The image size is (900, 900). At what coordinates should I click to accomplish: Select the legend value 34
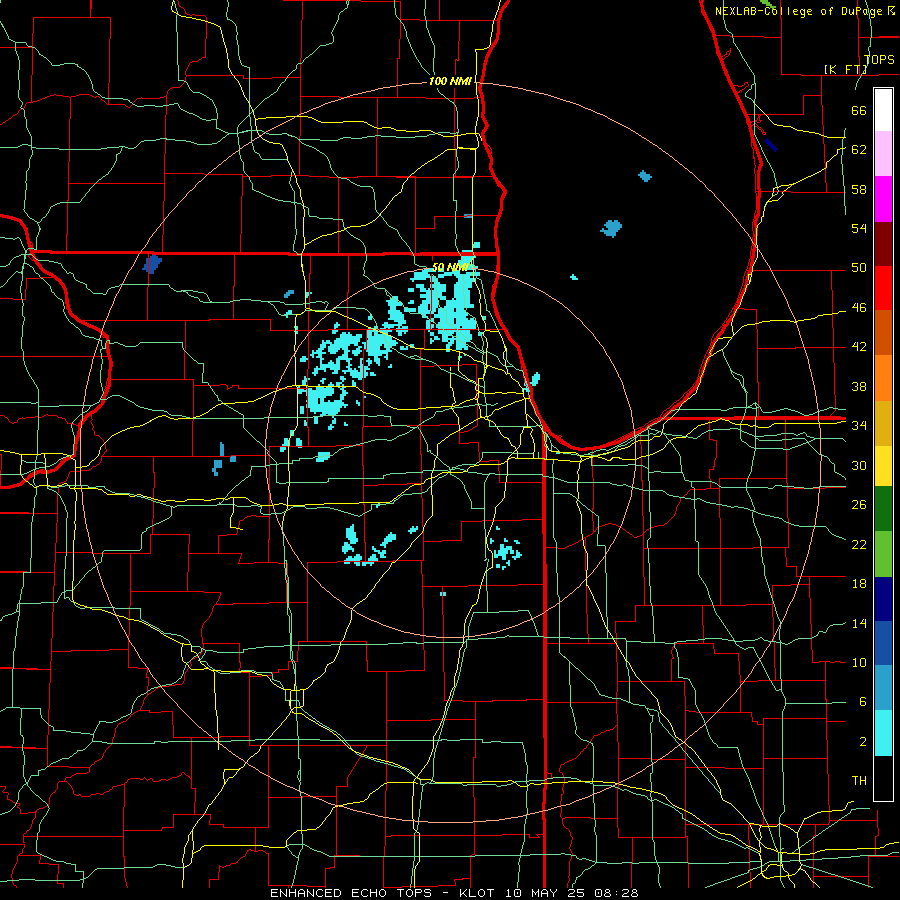[x=859, y=425]
